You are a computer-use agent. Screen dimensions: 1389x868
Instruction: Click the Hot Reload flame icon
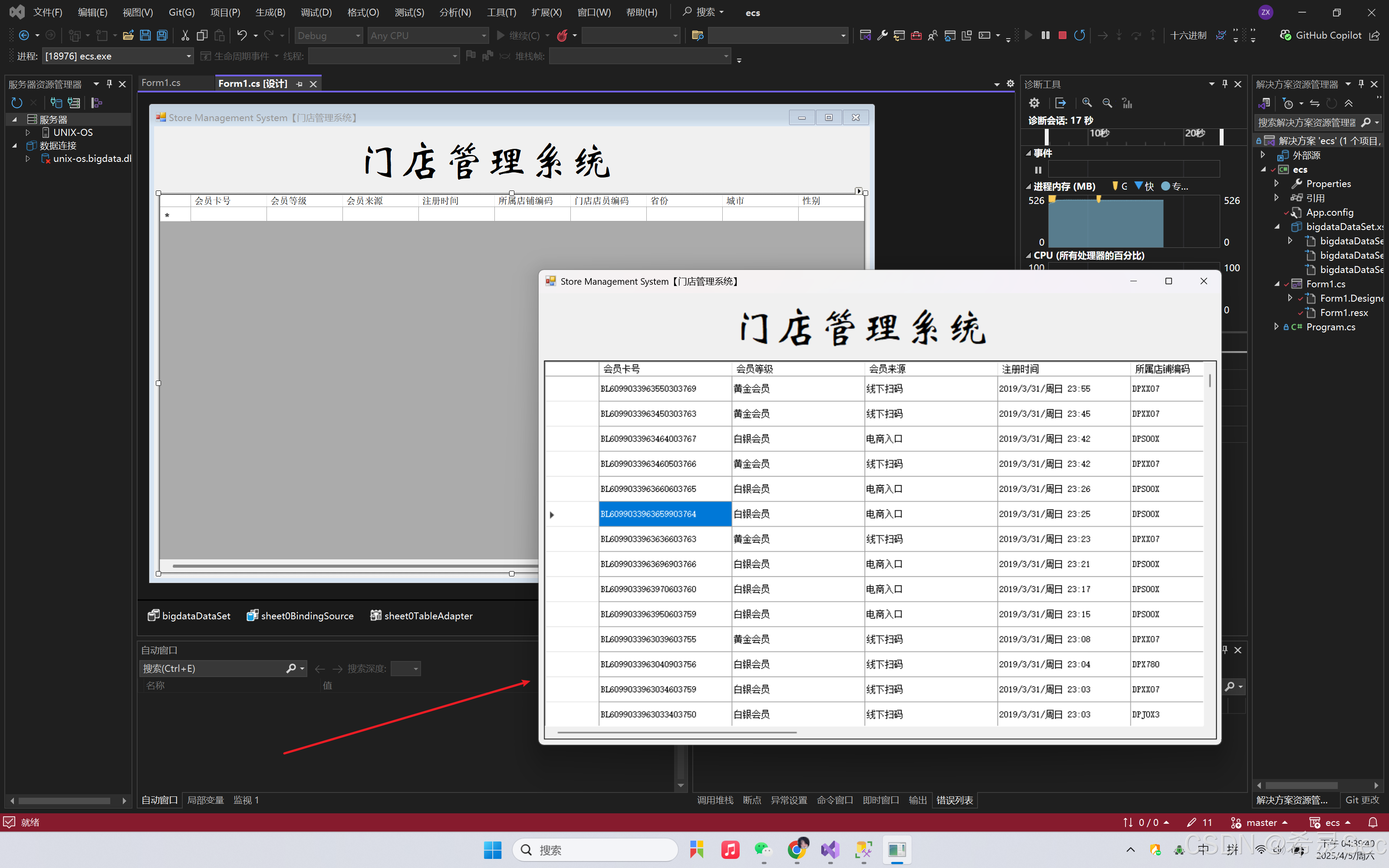[562, 36]
